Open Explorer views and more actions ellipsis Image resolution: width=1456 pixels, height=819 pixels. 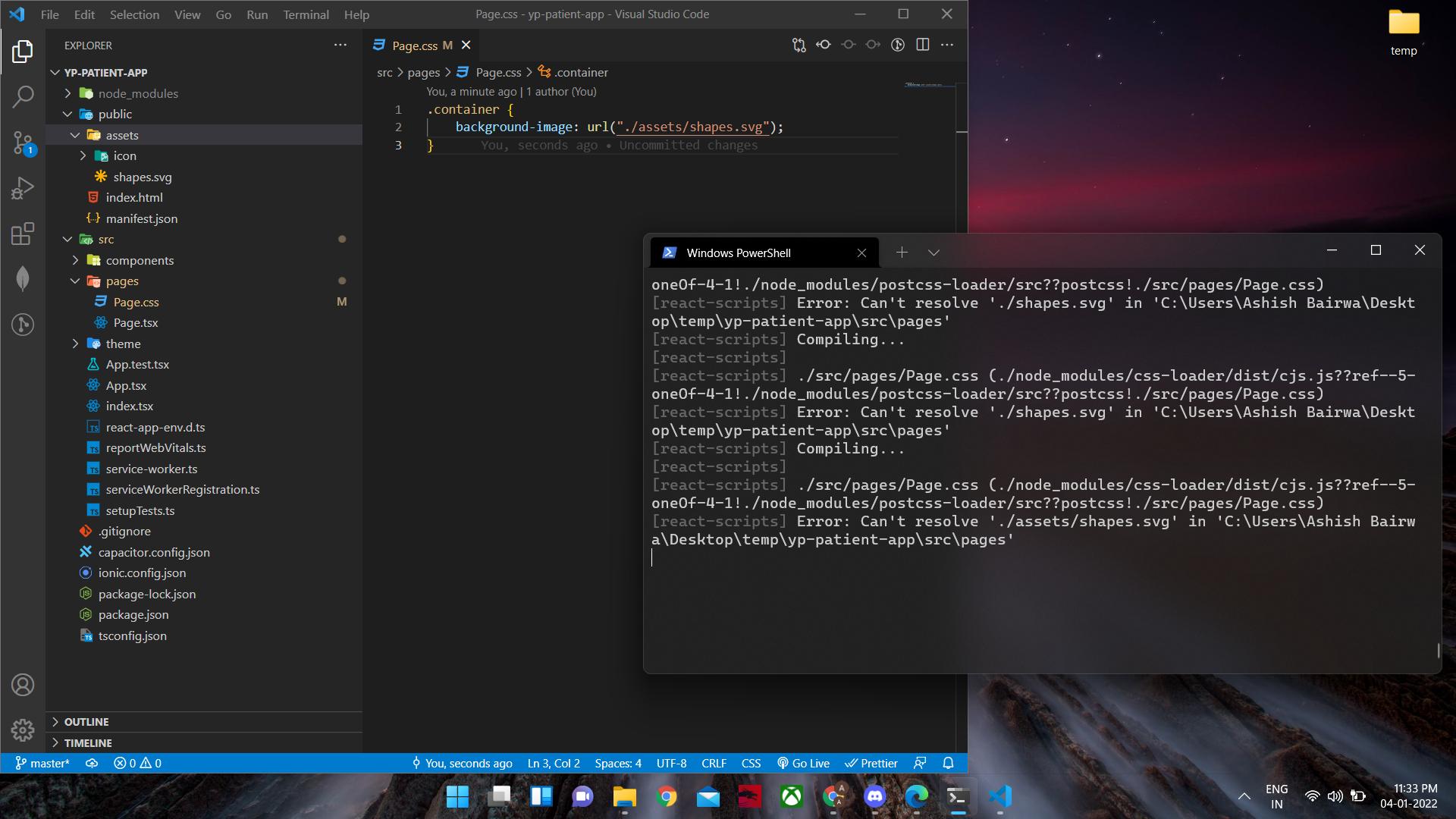click(x=340, y=45)
